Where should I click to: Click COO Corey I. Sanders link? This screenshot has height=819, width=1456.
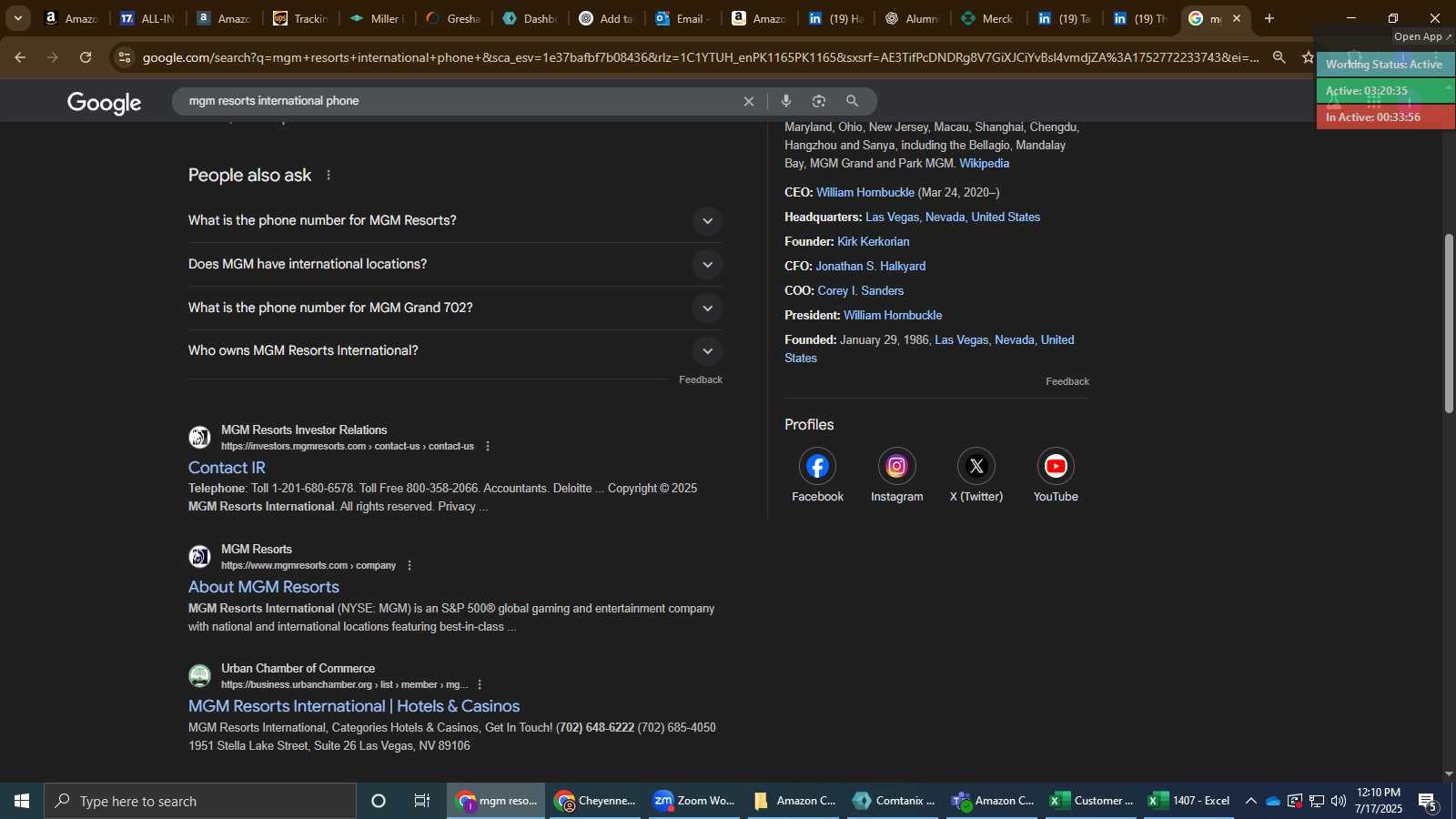click(861, 291)
